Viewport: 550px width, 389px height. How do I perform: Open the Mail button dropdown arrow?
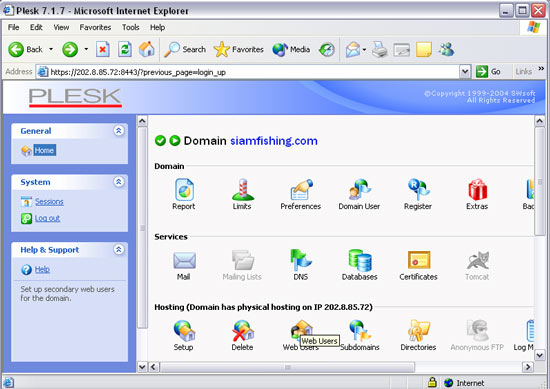(x=364, y=49)
